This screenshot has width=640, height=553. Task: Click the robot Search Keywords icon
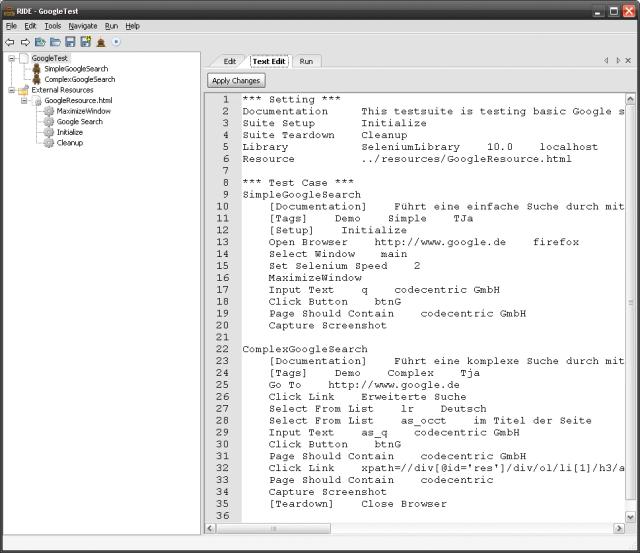click(x=101, y=42)
